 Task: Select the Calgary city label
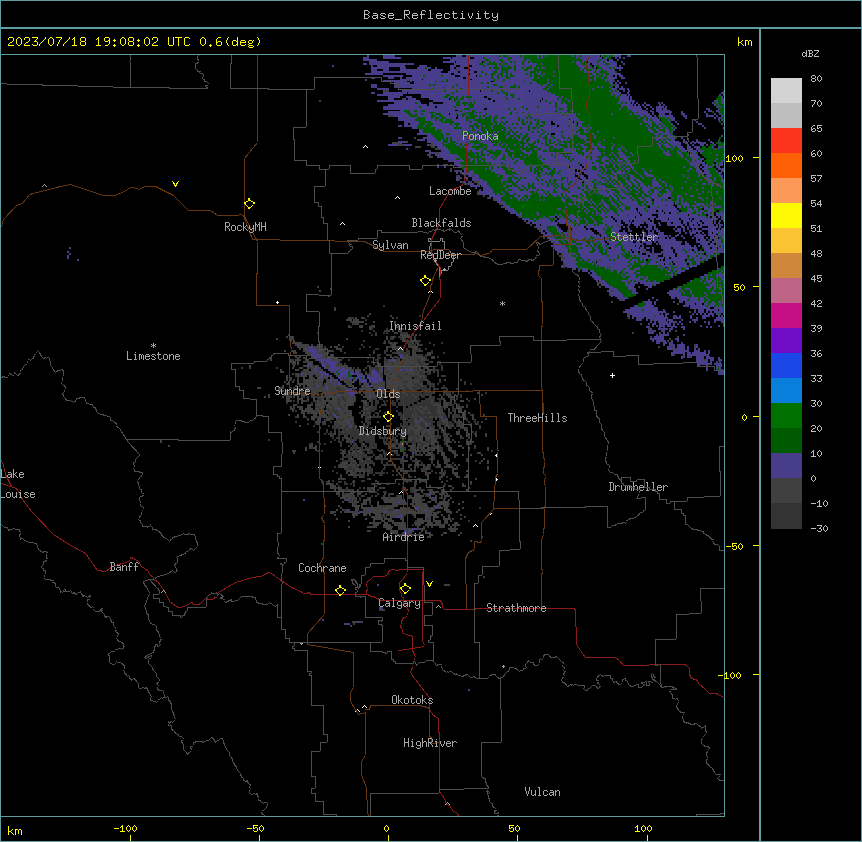[x=399, y=603]
